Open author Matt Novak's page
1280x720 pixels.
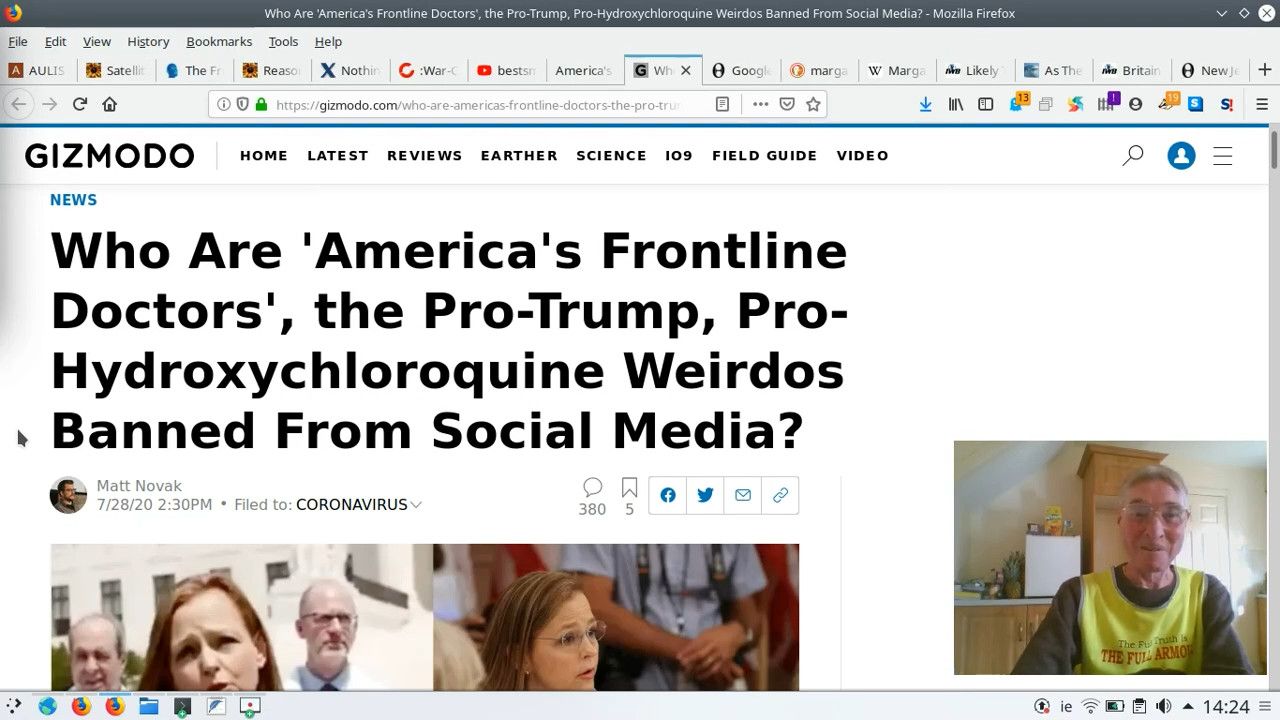(x=139, y=486)
